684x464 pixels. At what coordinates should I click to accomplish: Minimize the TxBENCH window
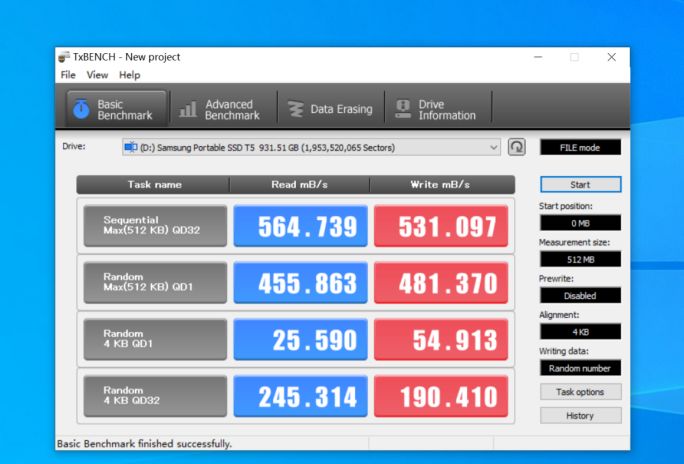tap(538, 57)
